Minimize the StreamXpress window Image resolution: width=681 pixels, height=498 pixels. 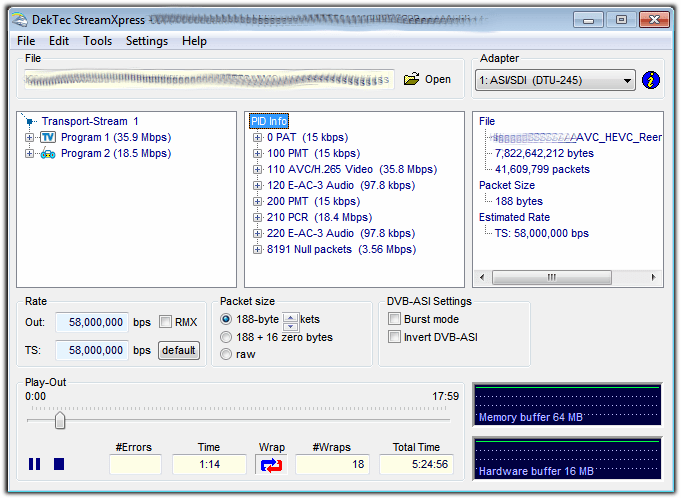tap(588, 20)
